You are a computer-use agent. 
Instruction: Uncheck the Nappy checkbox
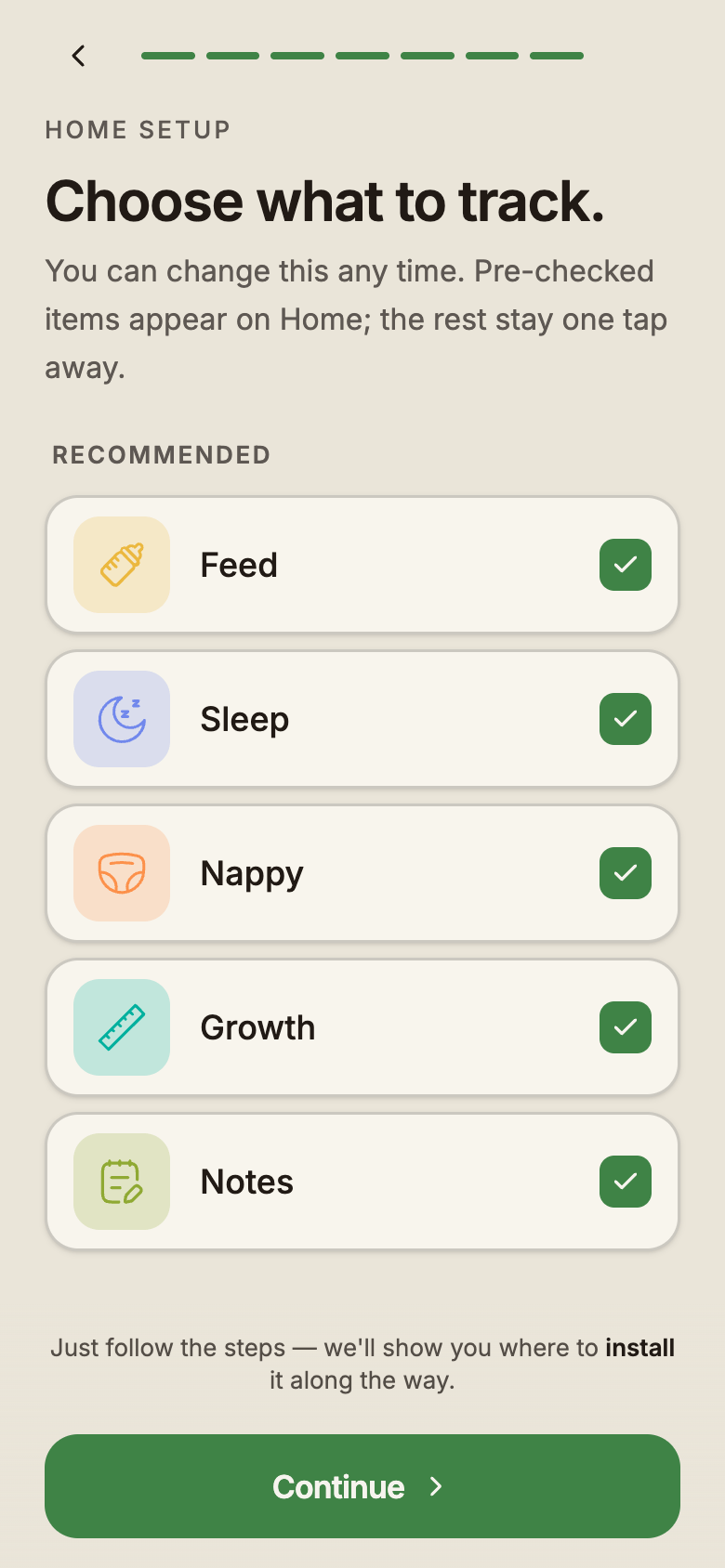pyautogui.click(x=626, y=873)
